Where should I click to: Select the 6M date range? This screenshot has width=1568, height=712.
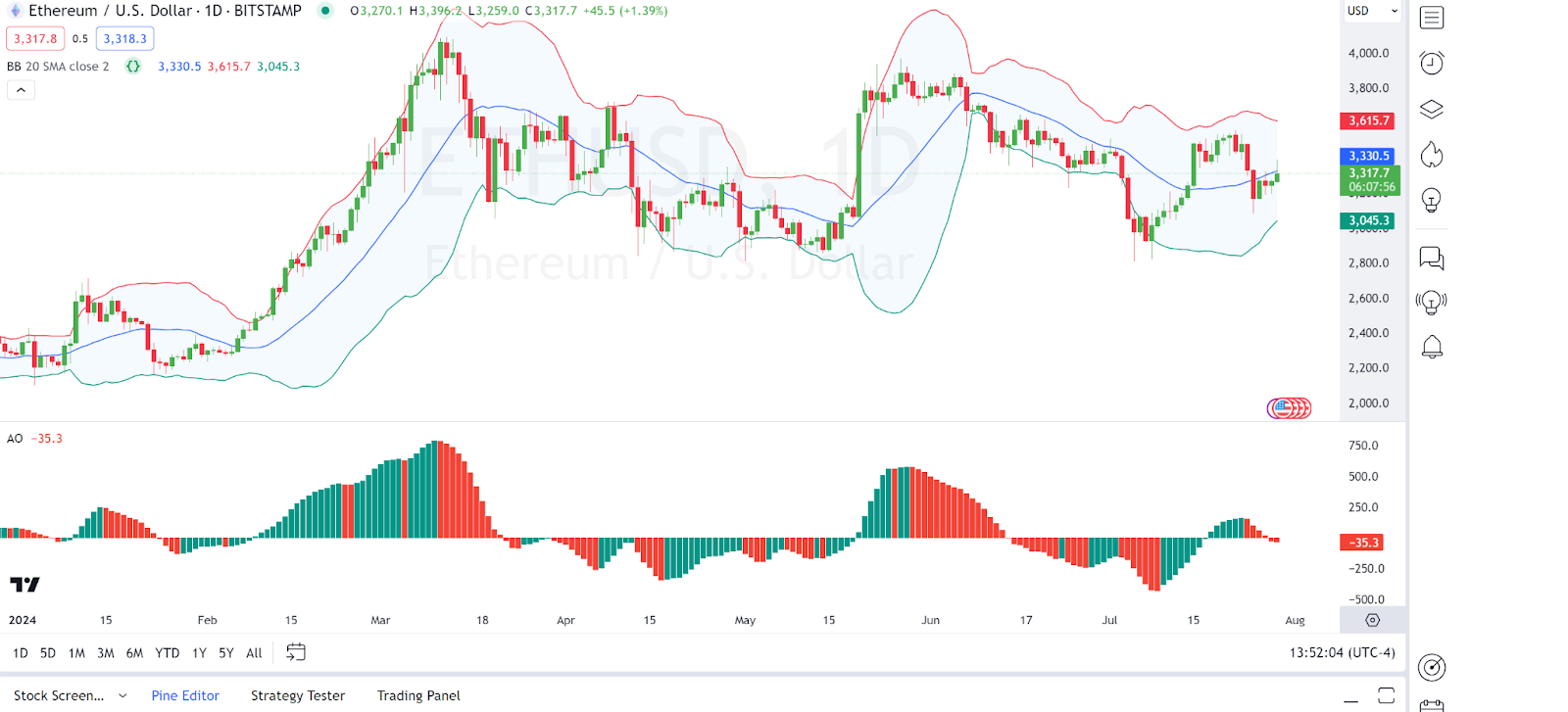[134, 652]
